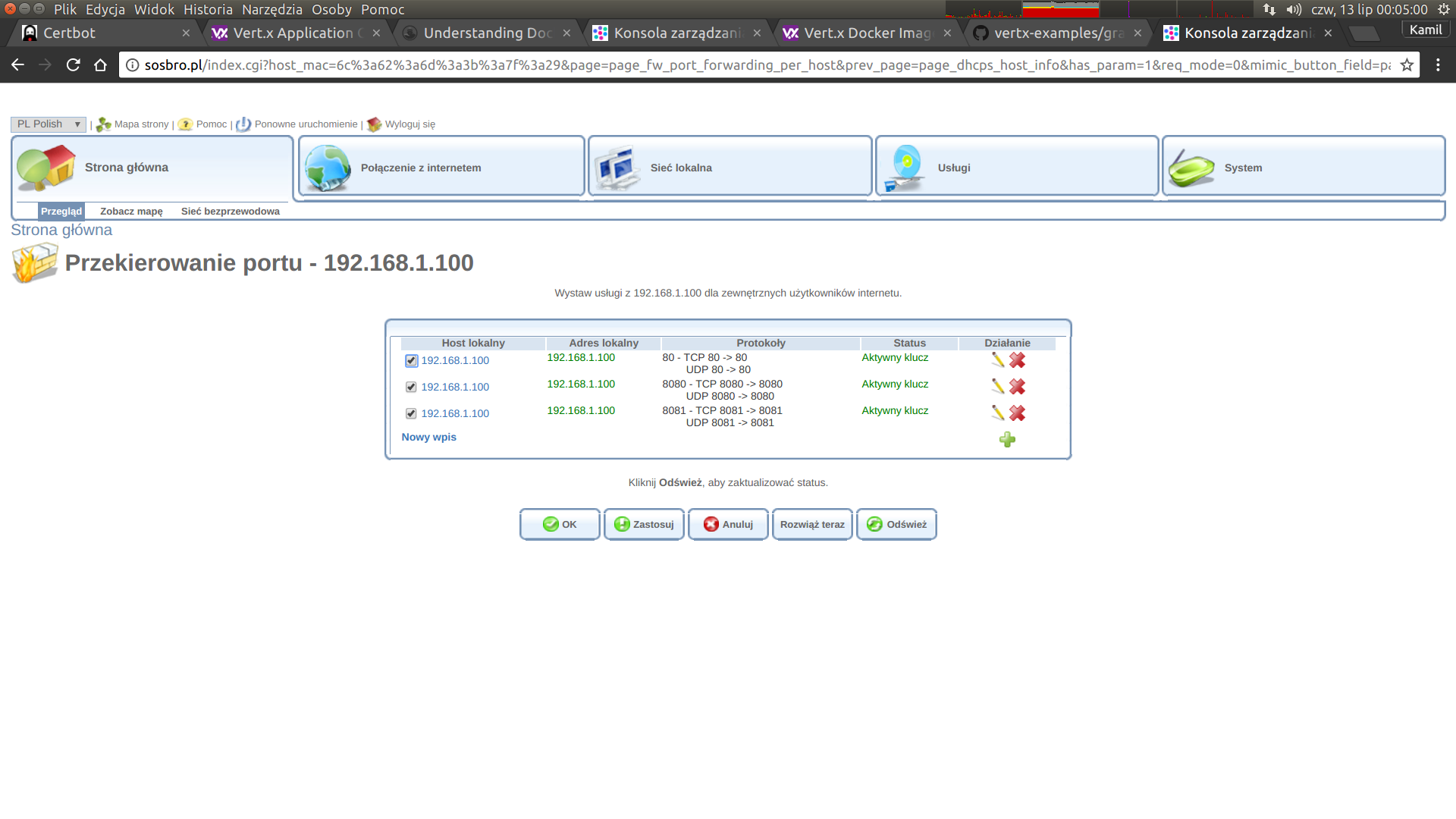This screenshot has height=819, width=1456.
Task: Uncheck the port 80 rule checkbox
Action: pos(411,361)
